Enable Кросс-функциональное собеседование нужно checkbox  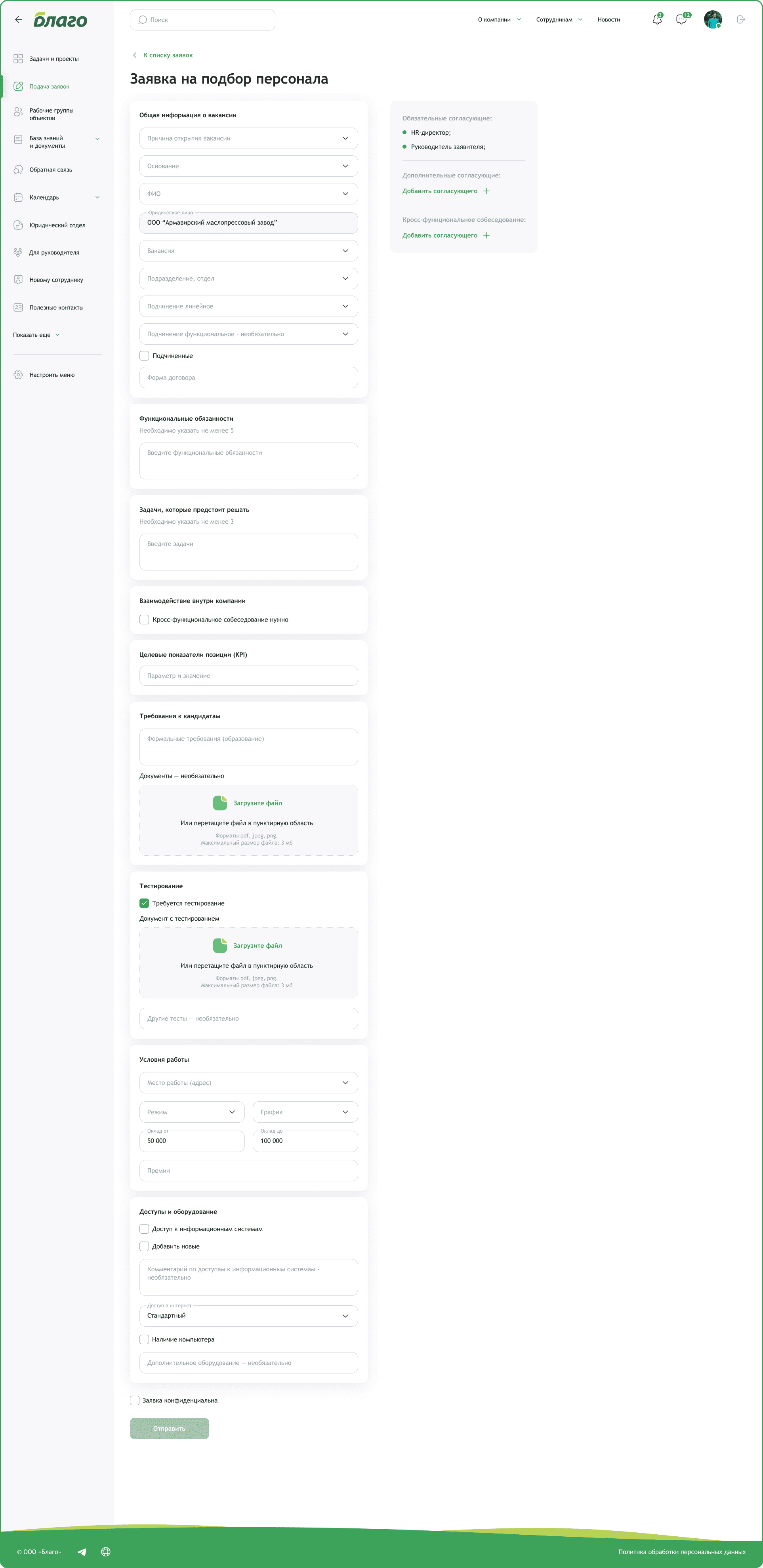pyautogui.click(x=144, y=620)
